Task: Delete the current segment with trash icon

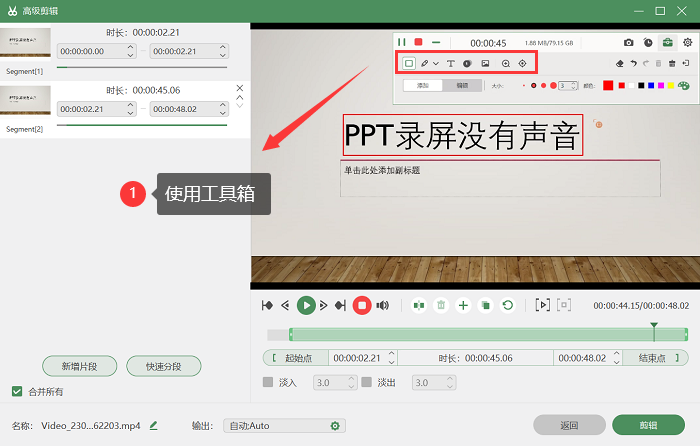Action: [x=441, y=305]
